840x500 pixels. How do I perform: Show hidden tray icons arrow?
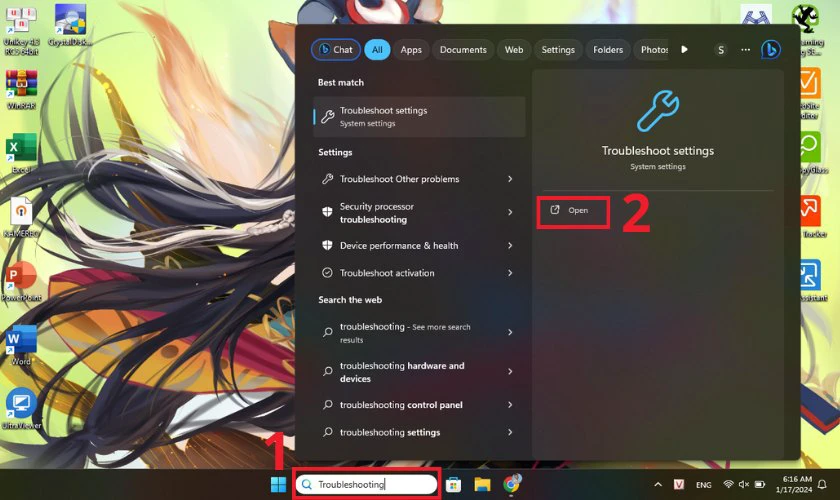coord(658,485)
